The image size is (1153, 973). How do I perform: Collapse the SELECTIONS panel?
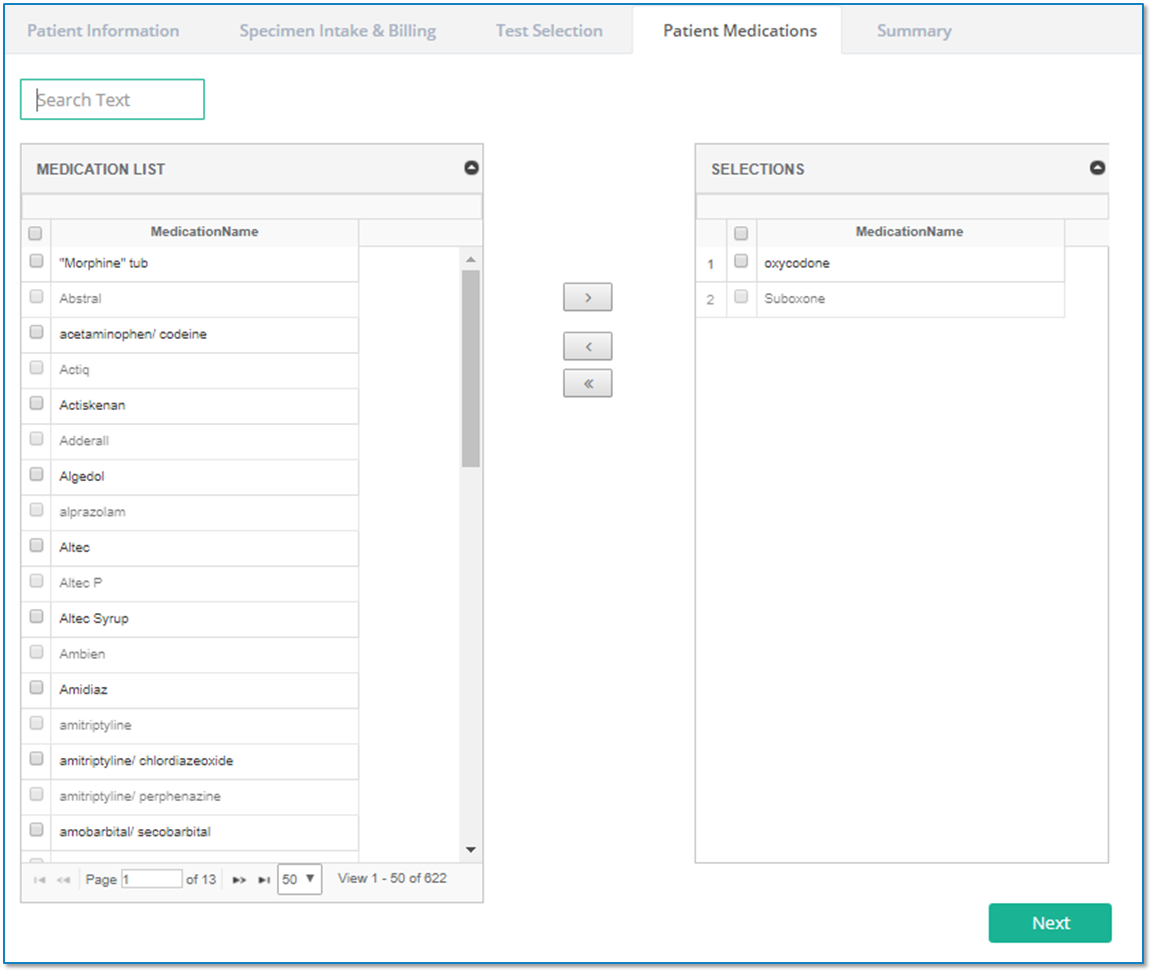(x=1097, y=167)
